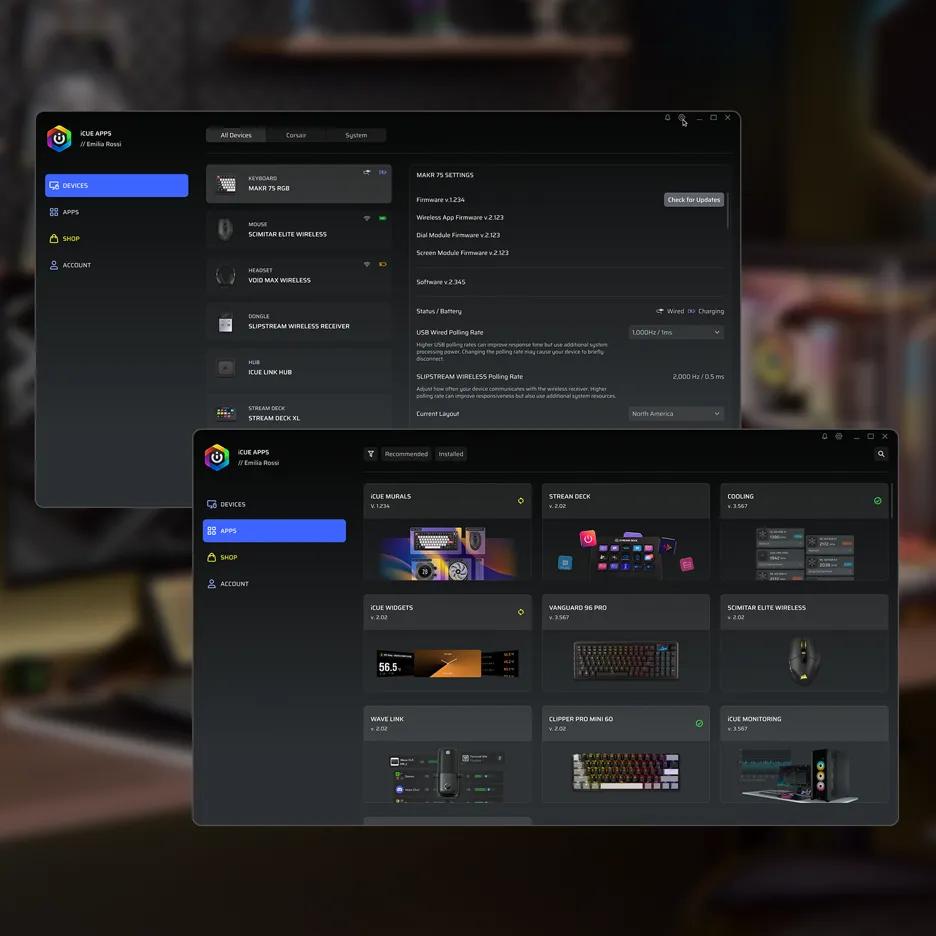Click installed checkmark on Cooling card
Image resolution: width=936 pixels, height=936 pixels.
point(878,501)
